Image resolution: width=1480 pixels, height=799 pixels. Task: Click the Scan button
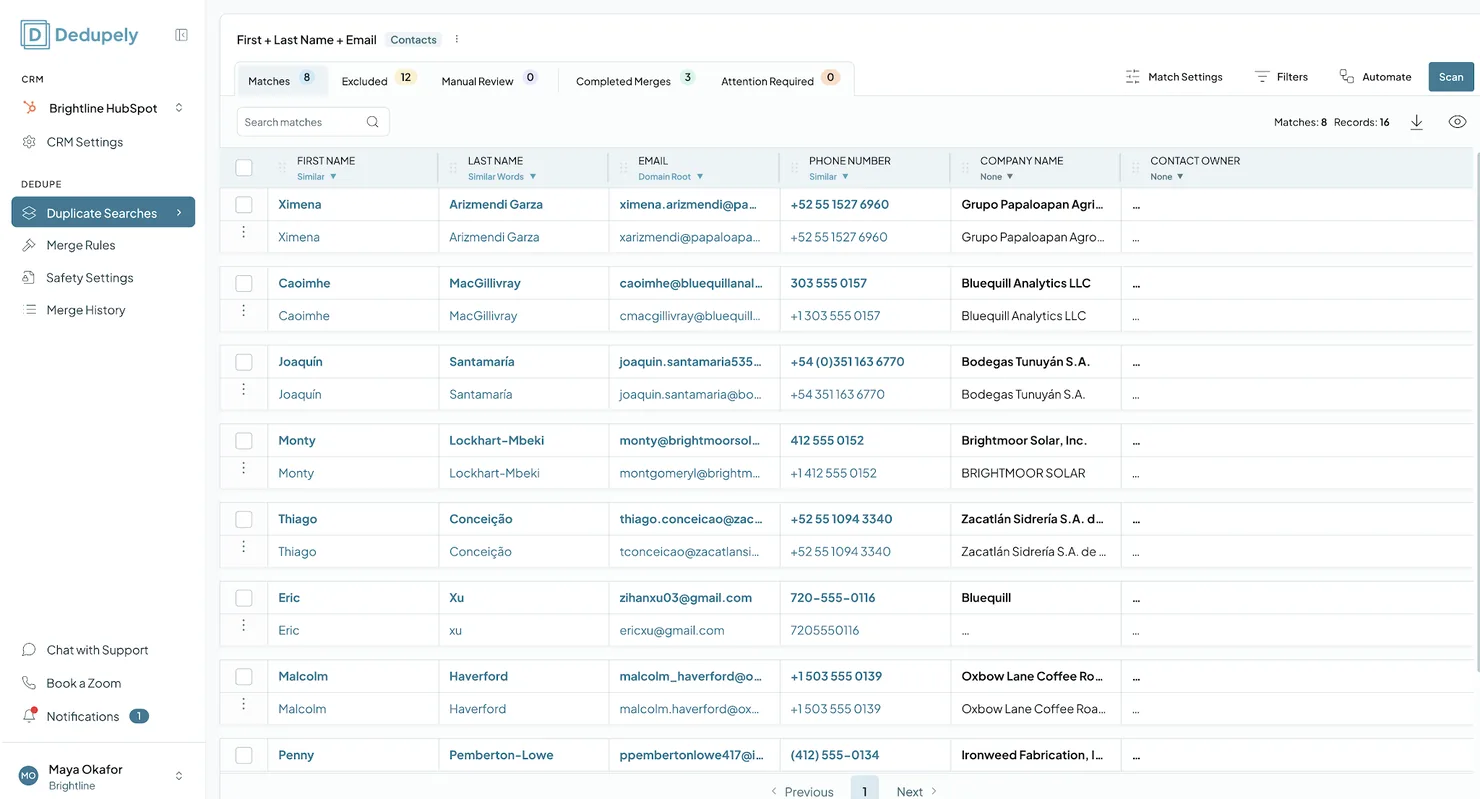click(1451, 77)
